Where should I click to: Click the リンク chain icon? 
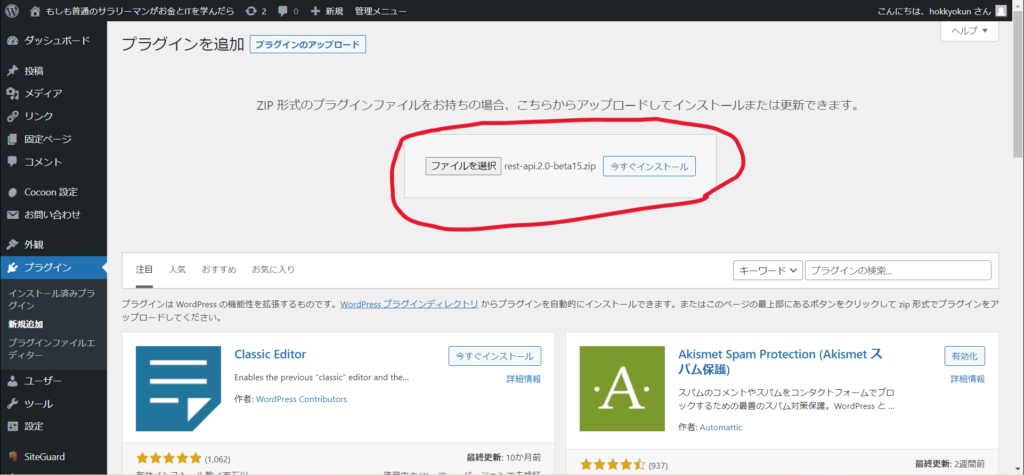[x=12, y=116]
